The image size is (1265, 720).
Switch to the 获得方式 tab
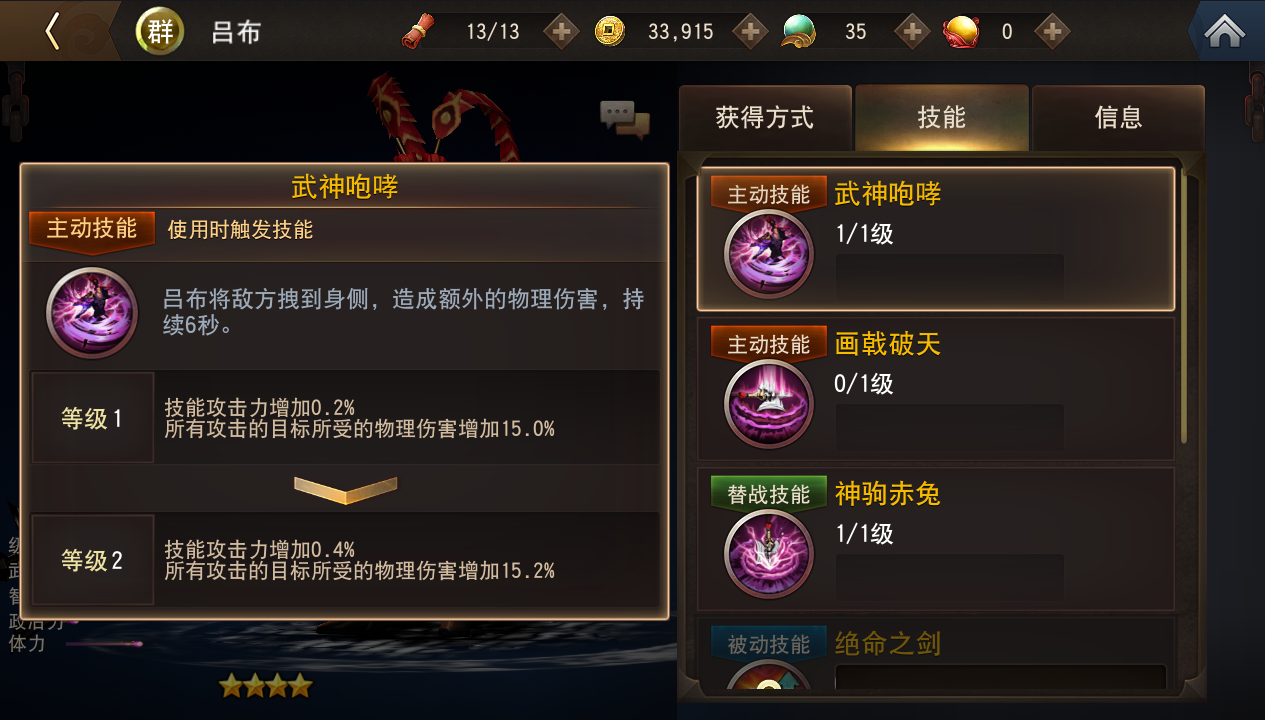tap(765, 118)
